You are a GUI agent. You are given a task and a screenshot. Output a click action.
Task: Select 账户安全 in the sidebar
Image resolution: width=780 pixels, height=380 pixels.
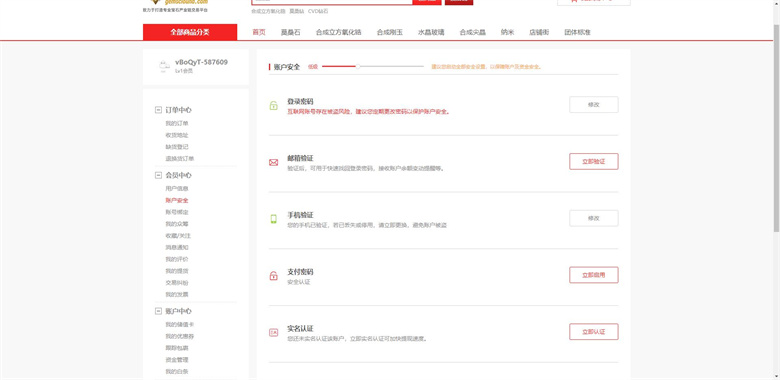pos(177,200)
